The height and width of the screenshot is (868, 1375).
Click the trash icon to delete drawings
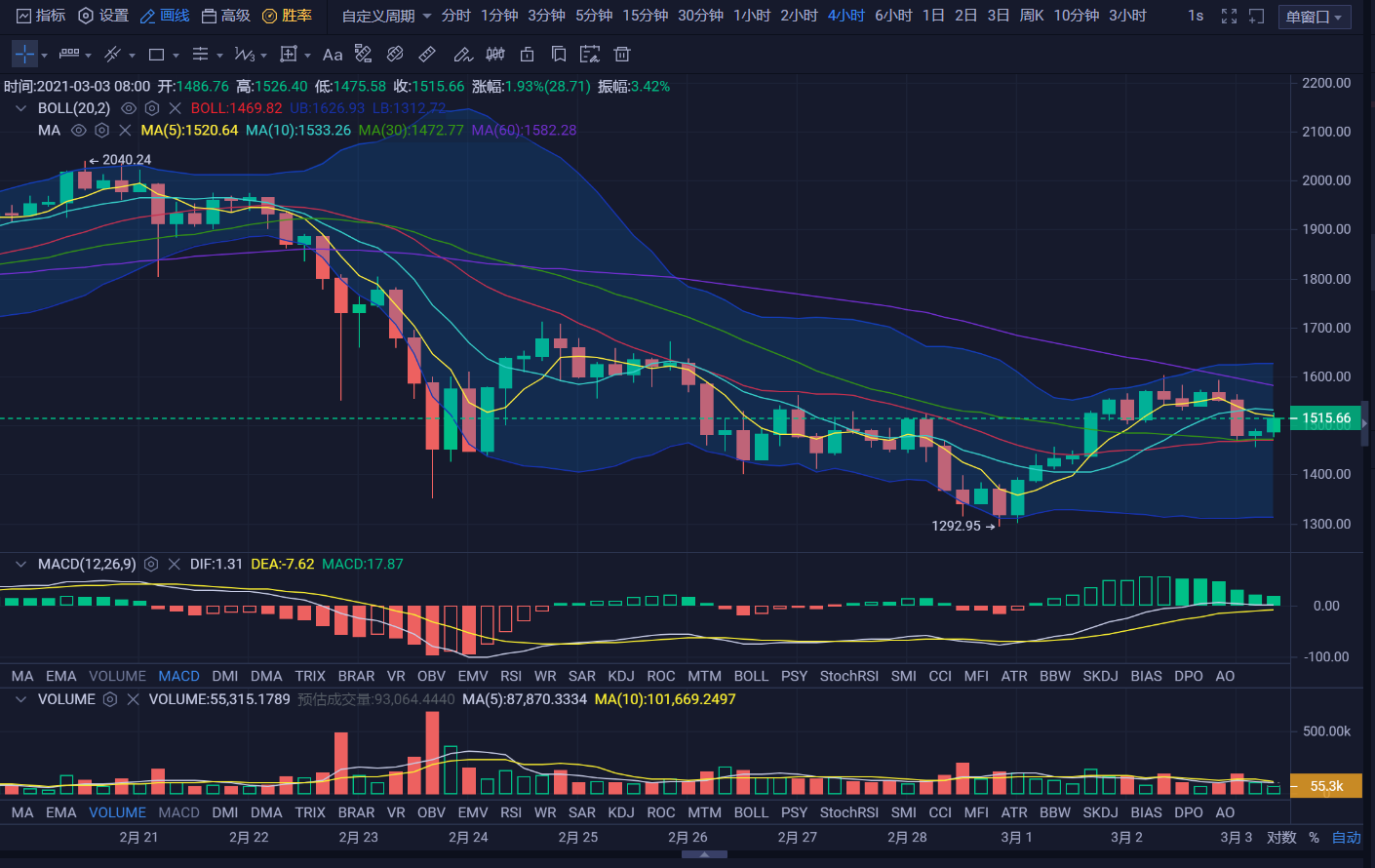coord(622,55)
